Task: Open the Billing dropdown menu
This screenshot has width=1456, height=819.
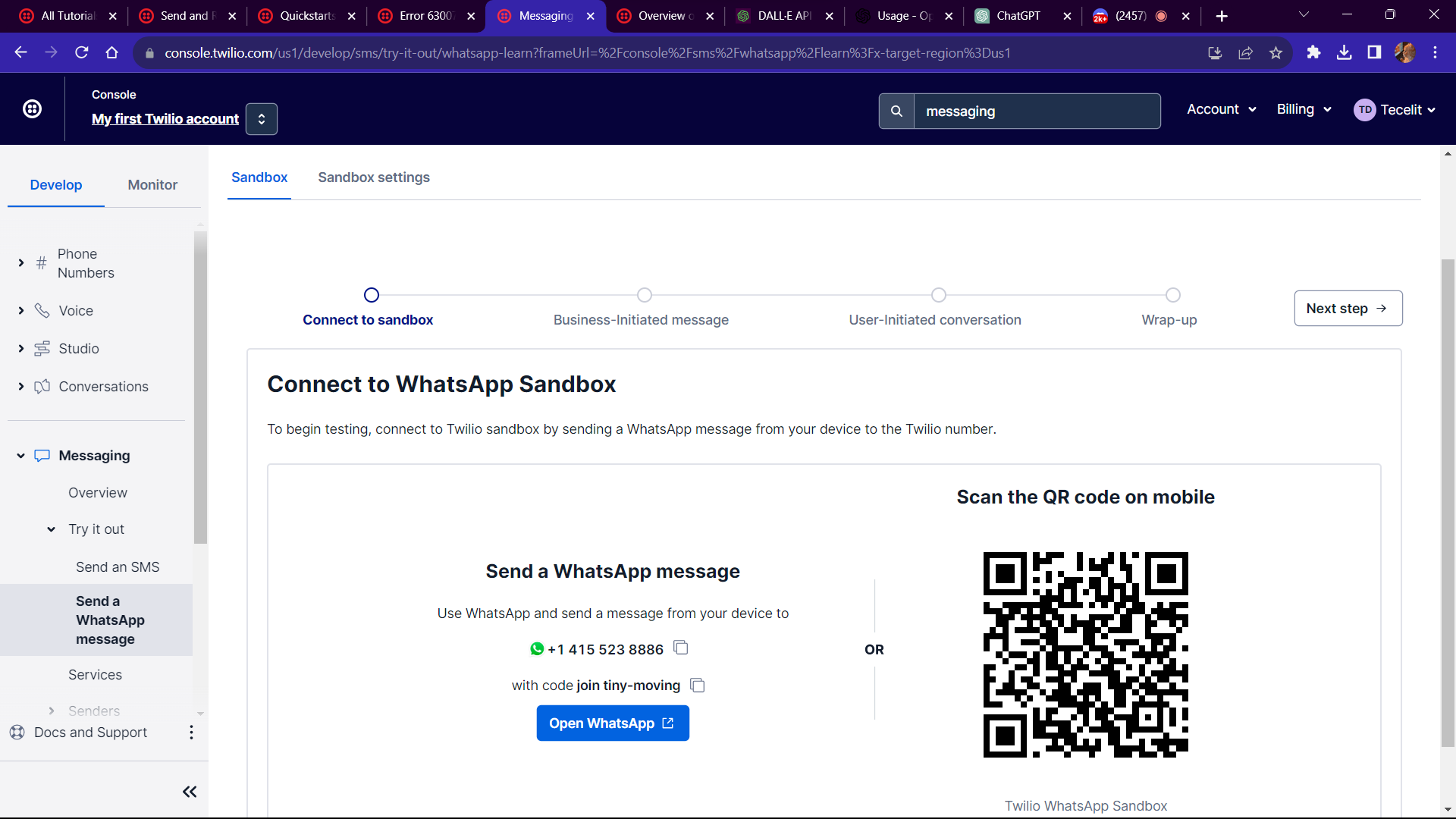Action: pyautogui.click(x=1304, y=109)
